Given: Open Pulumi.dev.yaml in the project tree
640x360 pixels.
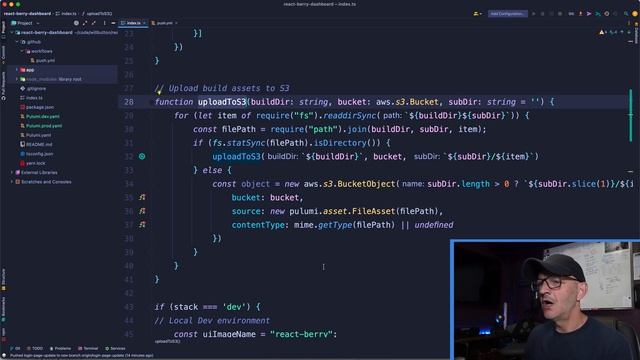Looking at the screenshot, I should (42, 116).
